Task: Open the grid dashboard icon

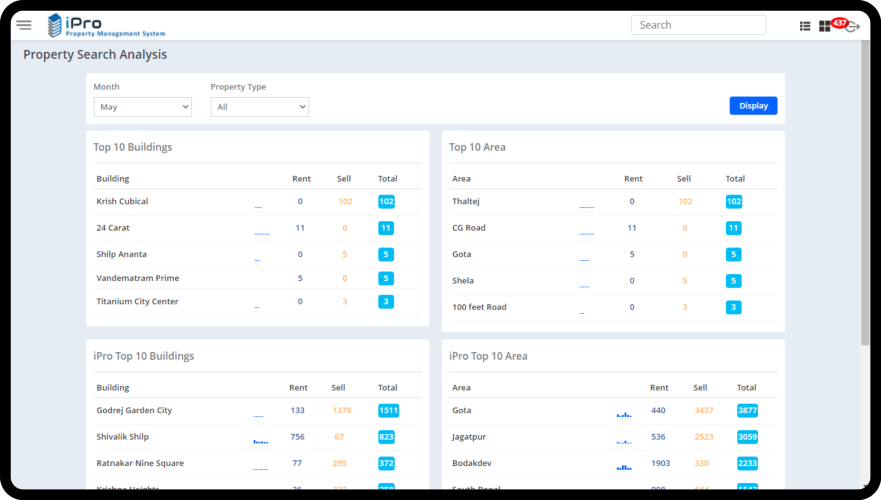Action: click(825, 26)
